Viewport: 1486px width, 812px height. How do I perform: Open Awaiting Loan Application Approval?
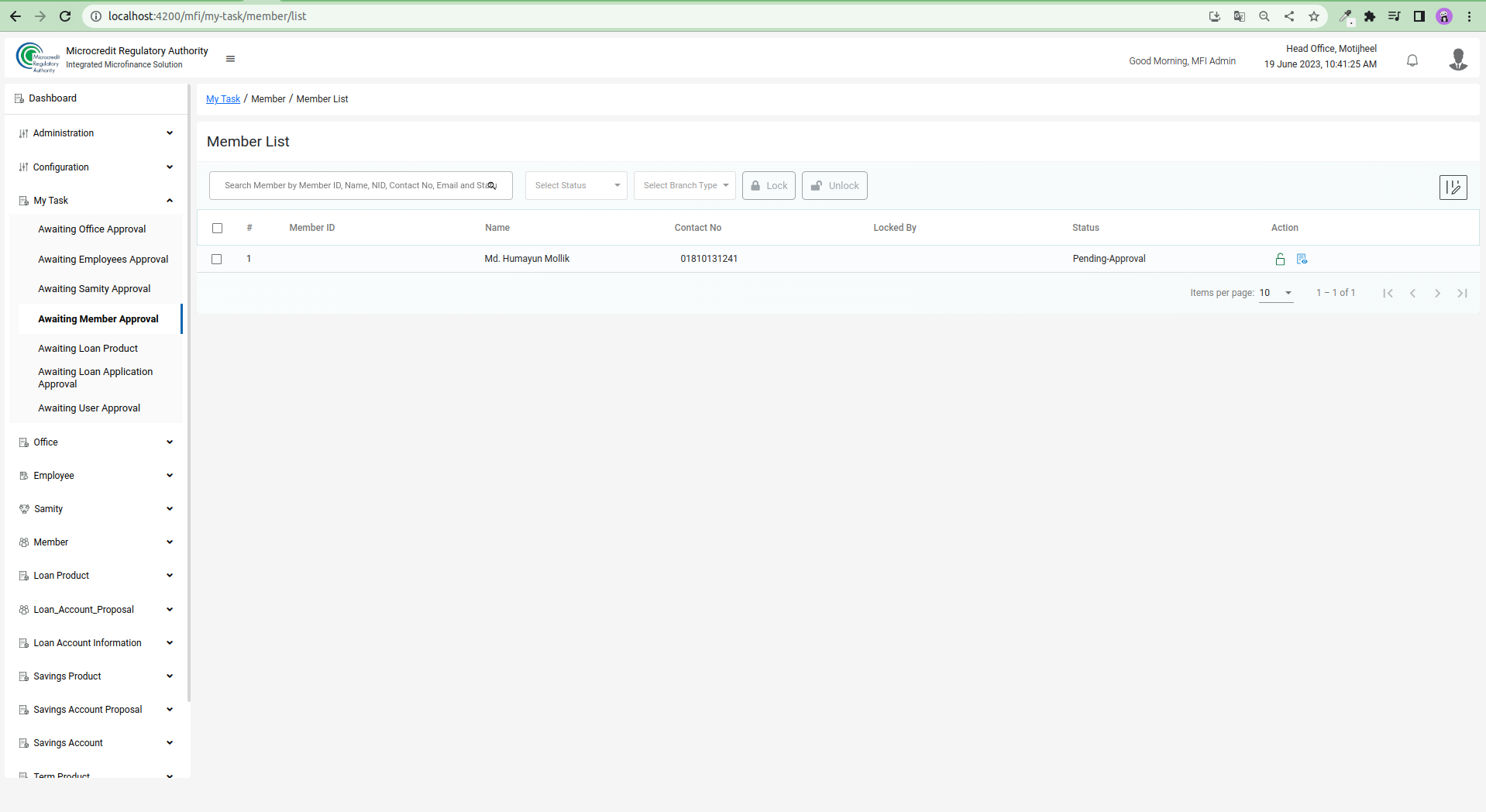click(95, 378)
